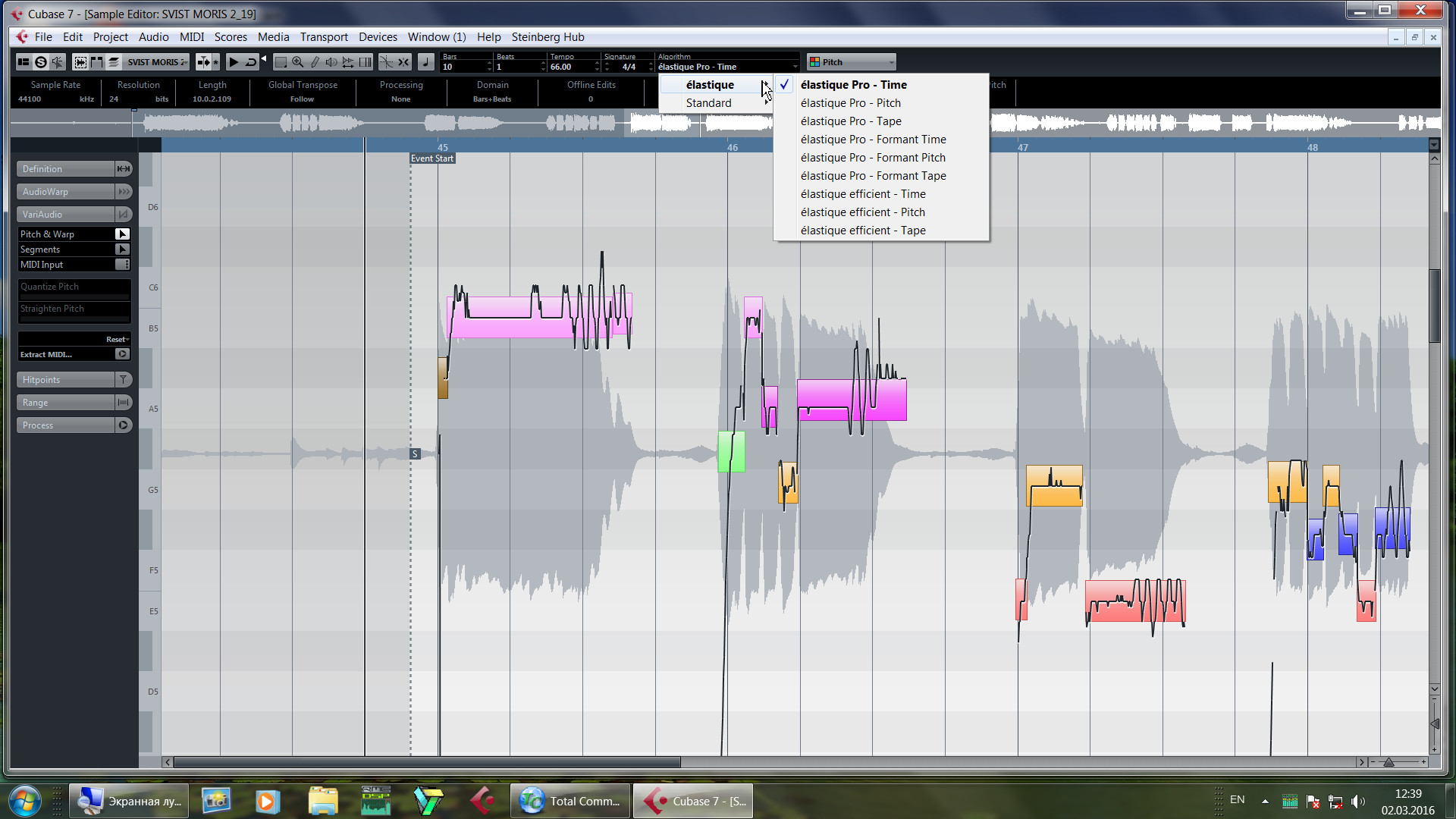Choose élastique Pro - Time

click(x=881, y=85)
